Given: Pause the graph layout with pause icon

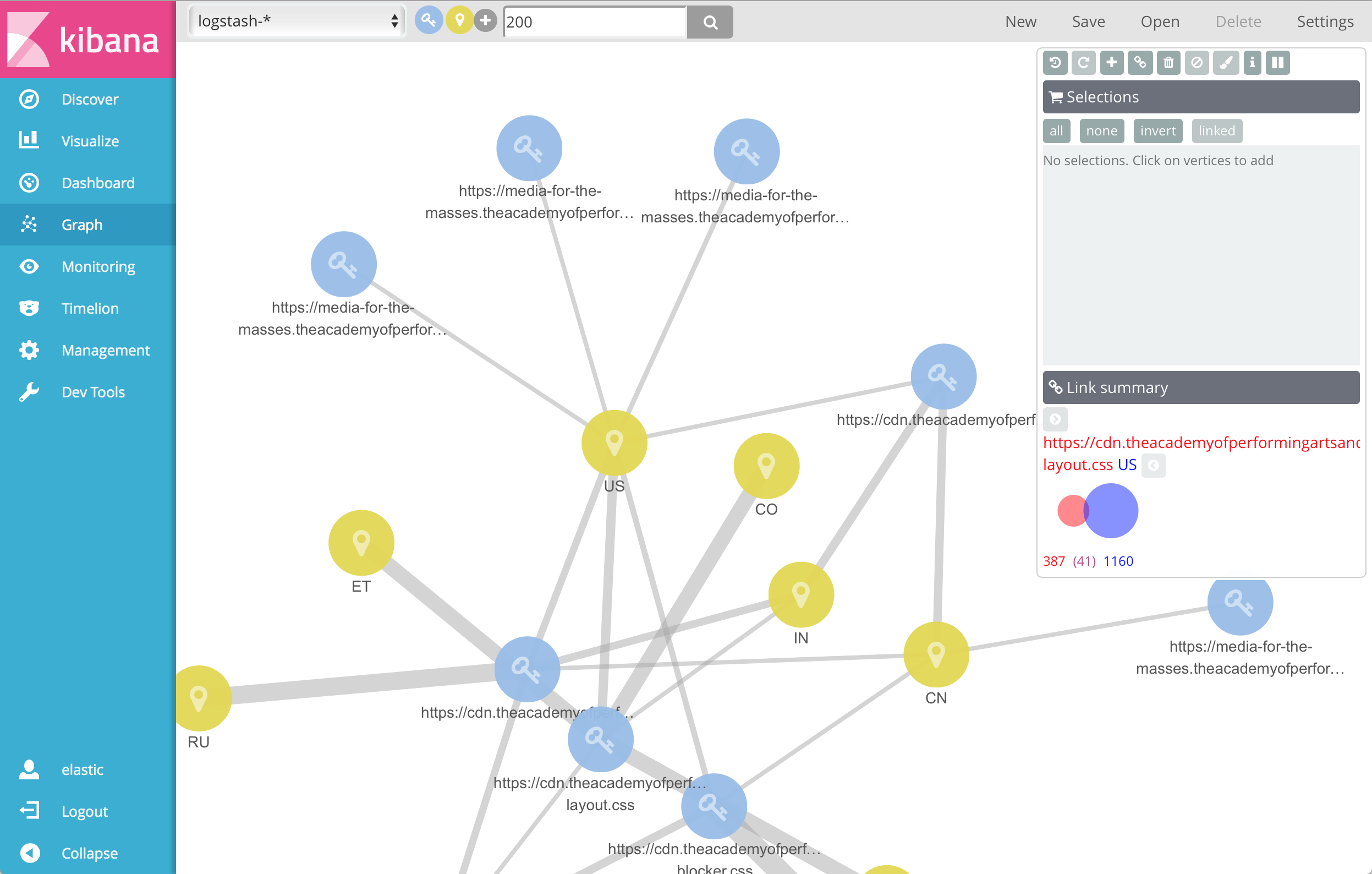Looking at the screenshot, I should 1277,63.
